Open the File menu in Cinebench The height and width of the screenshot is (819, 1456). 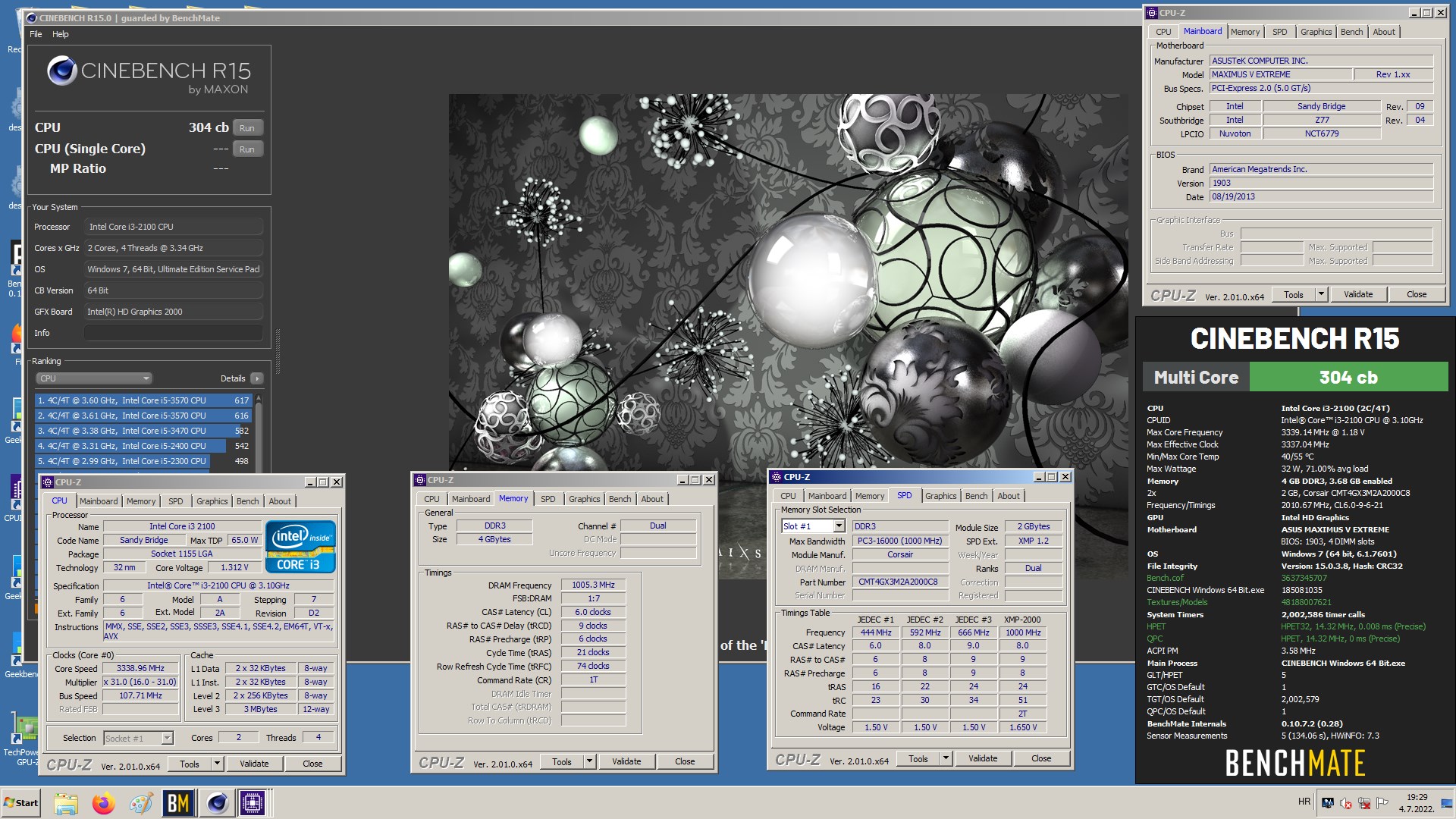point(36,34)
